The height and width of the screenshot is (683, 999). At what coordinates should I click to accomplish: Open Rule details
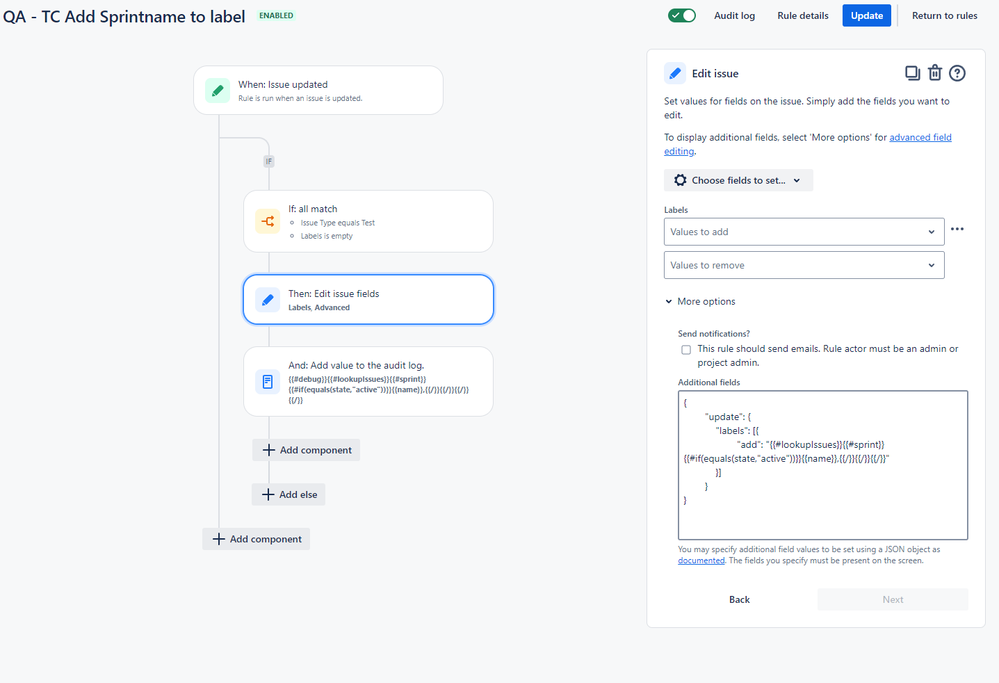tap(803, 15)
